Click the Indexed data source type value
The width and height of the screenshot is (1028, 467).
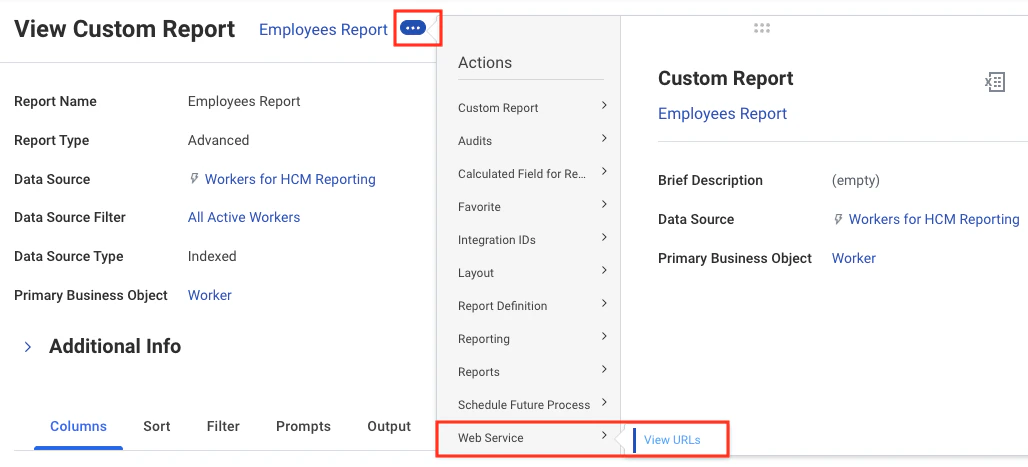(212, 256)
